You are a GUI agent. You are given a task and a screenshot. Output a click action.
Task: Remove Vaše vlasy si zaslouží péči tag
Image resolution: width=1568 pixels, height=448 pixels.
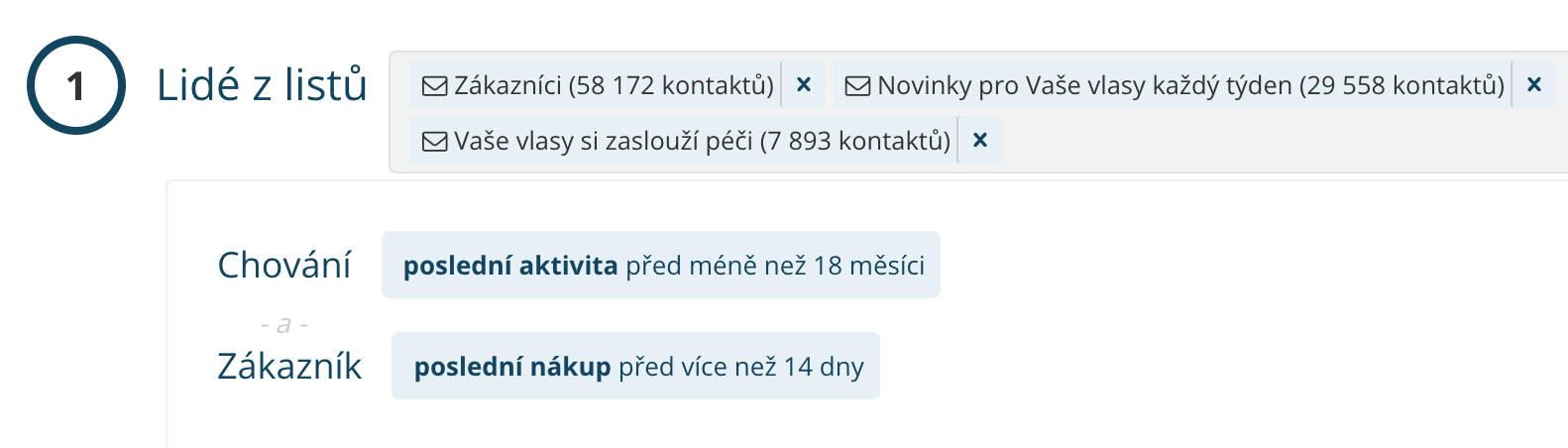[980, 141]
